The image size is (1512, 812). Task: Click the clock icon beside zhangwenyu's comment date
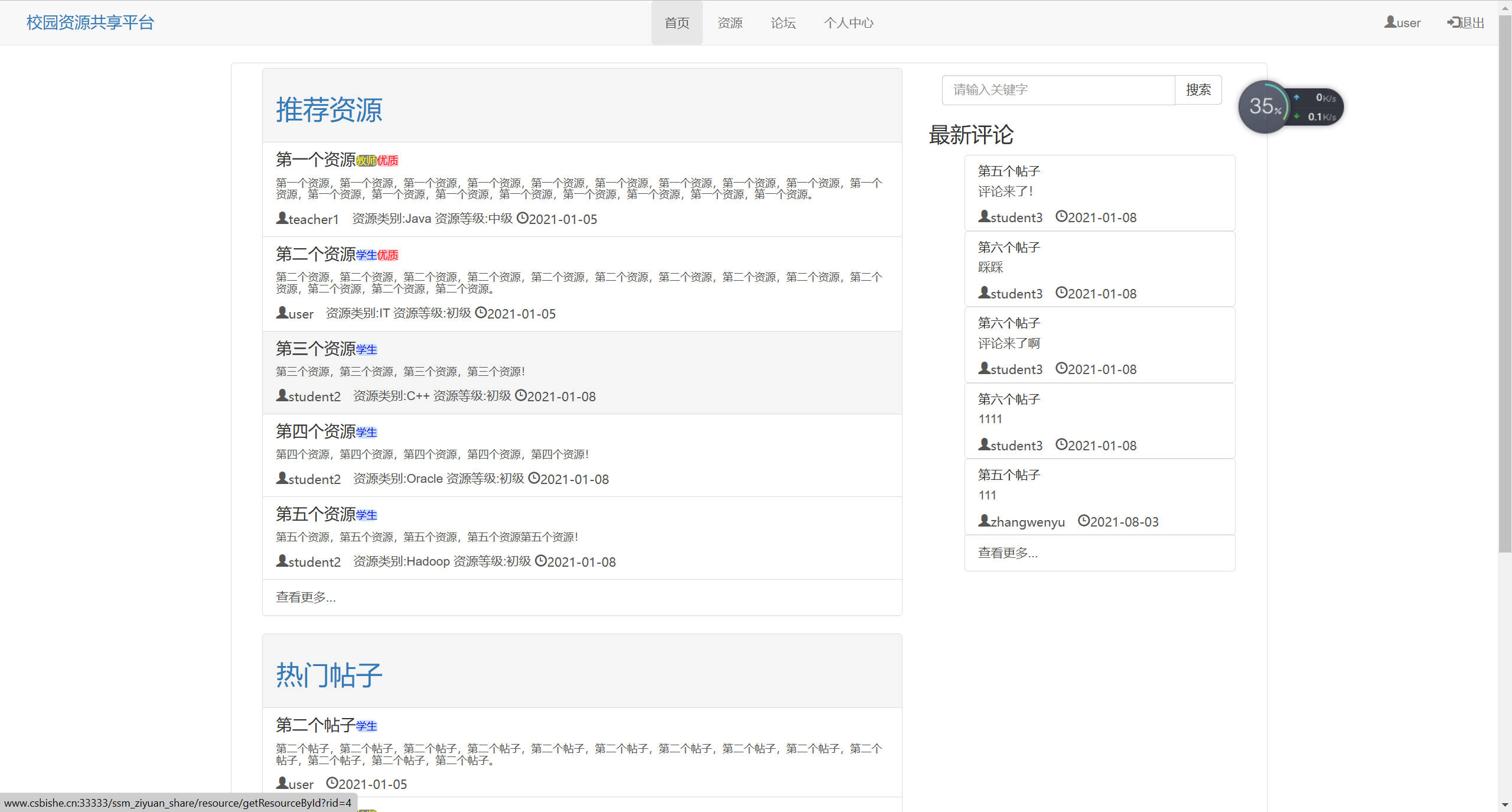(1084, 521)
